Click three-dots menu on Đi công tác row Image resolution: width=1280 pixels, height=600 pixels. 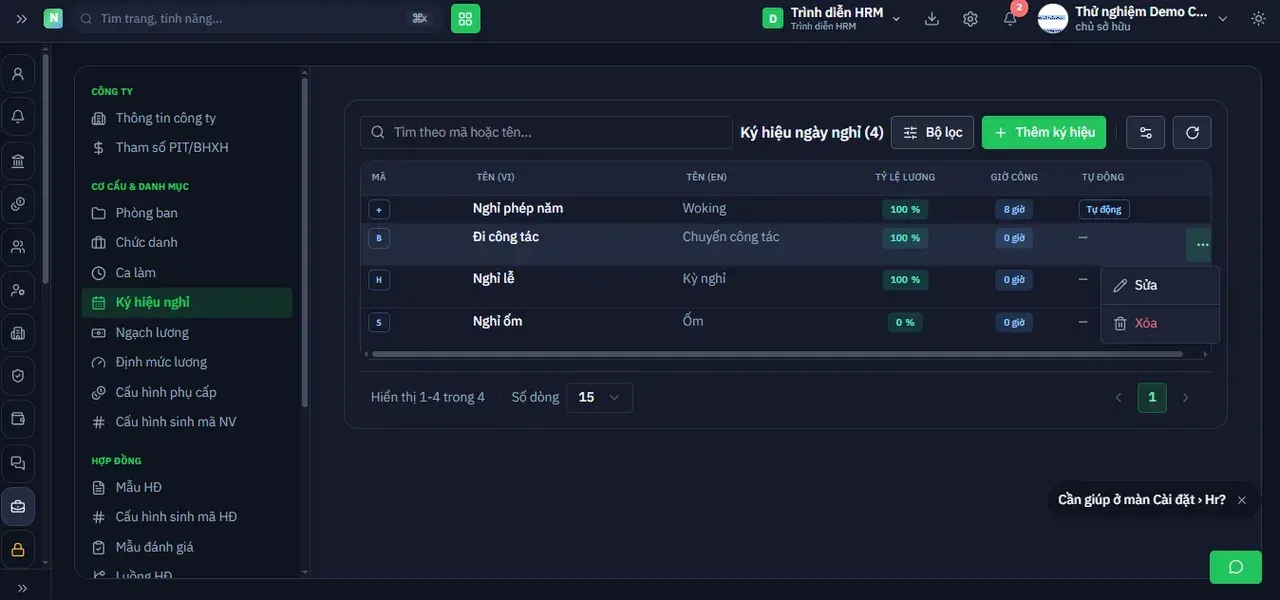pyautogui.click(x=1202, y=244)
